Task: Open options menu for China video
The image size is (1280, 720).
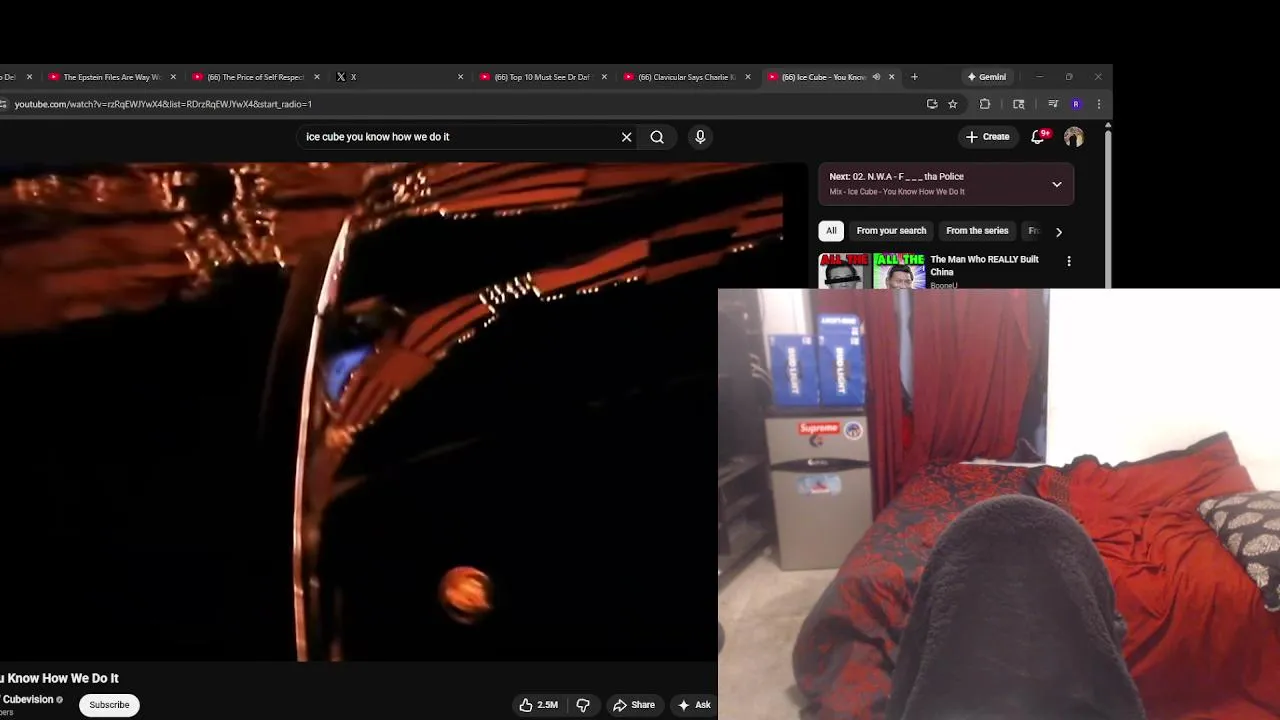Action: pos(1069,261)
